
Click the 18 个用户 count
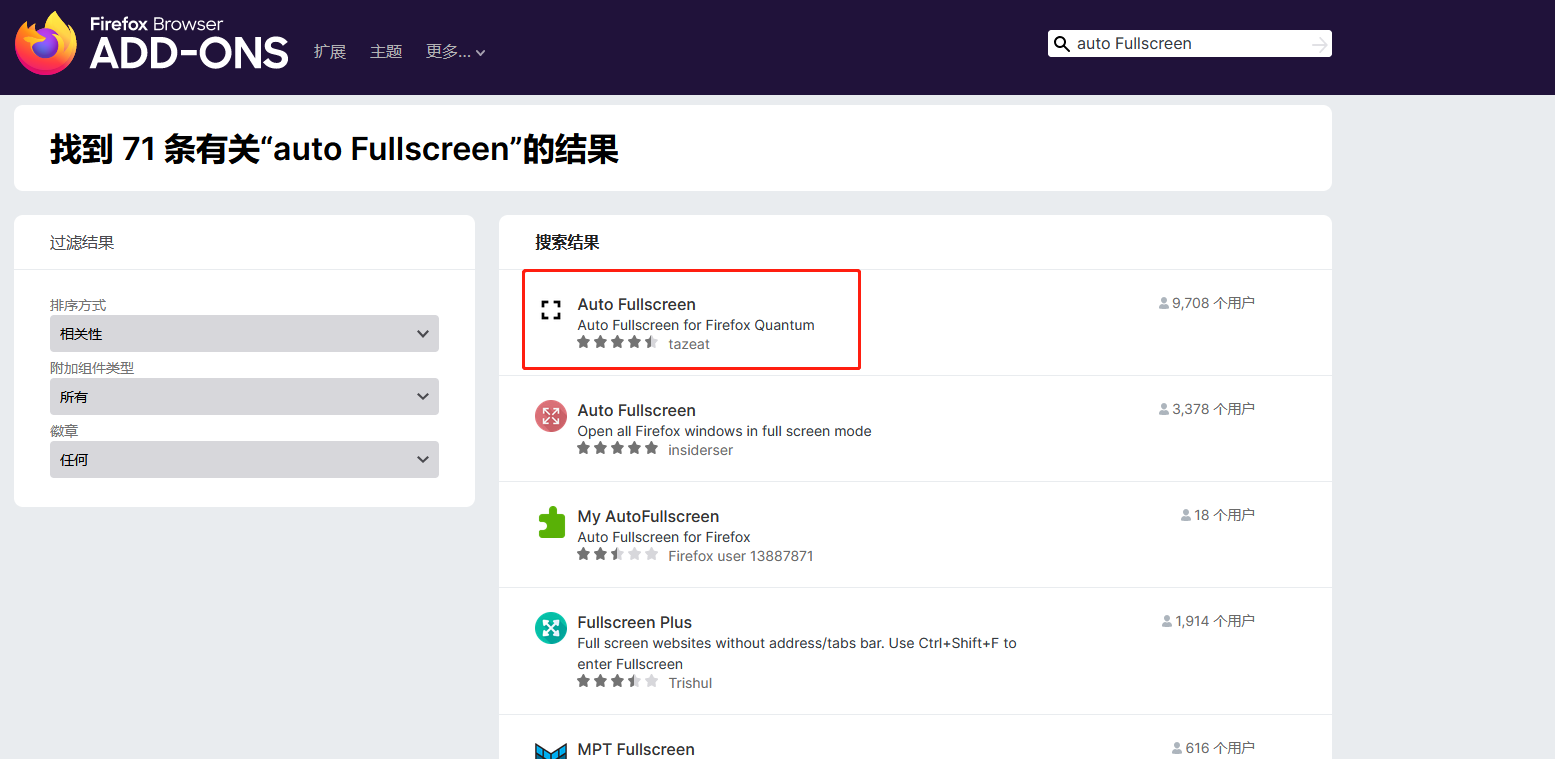1224,515
